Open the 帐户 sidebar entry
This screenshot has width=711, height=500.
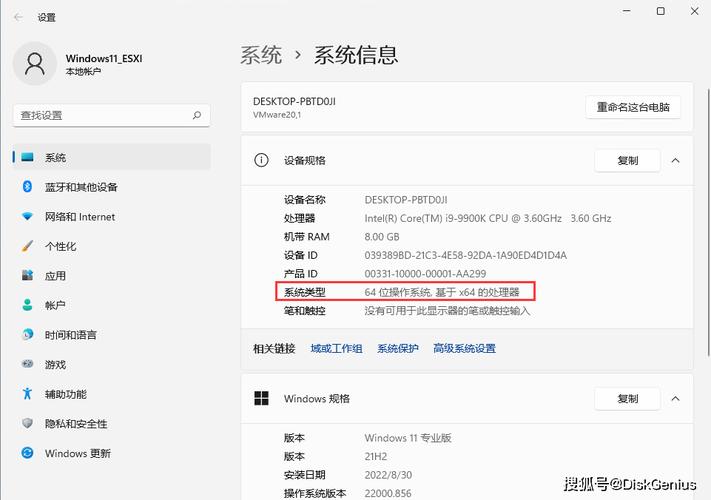coord(112,305)
